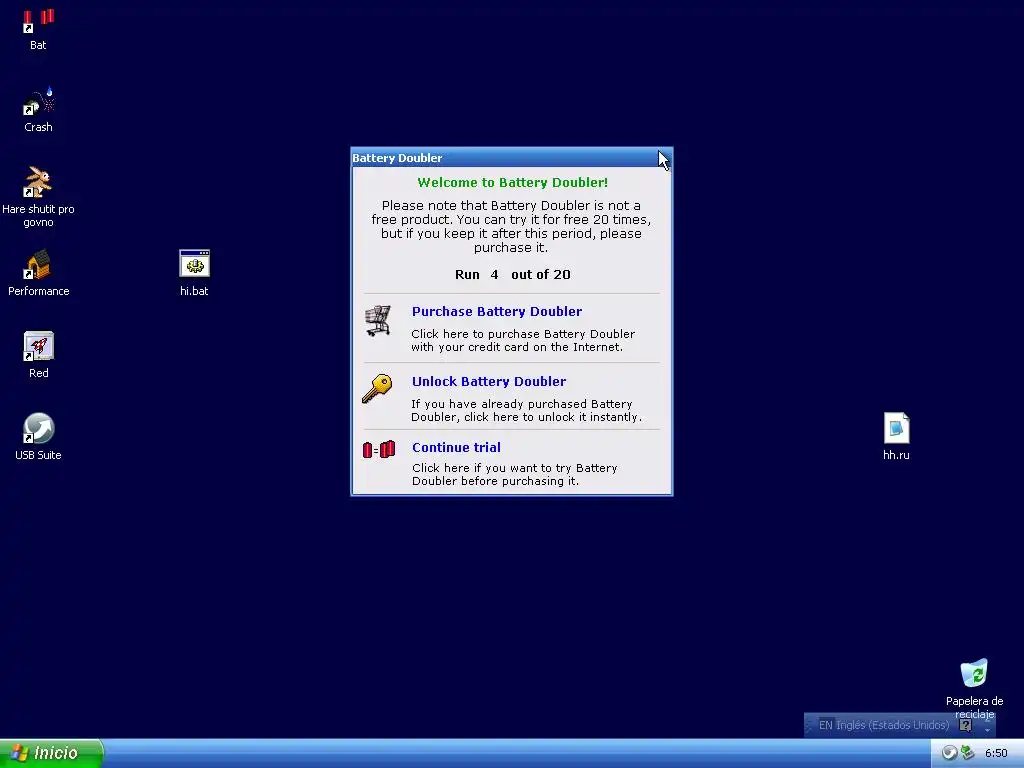Open the Inicio start button
1024x768 pixels.
coord(51,753)
